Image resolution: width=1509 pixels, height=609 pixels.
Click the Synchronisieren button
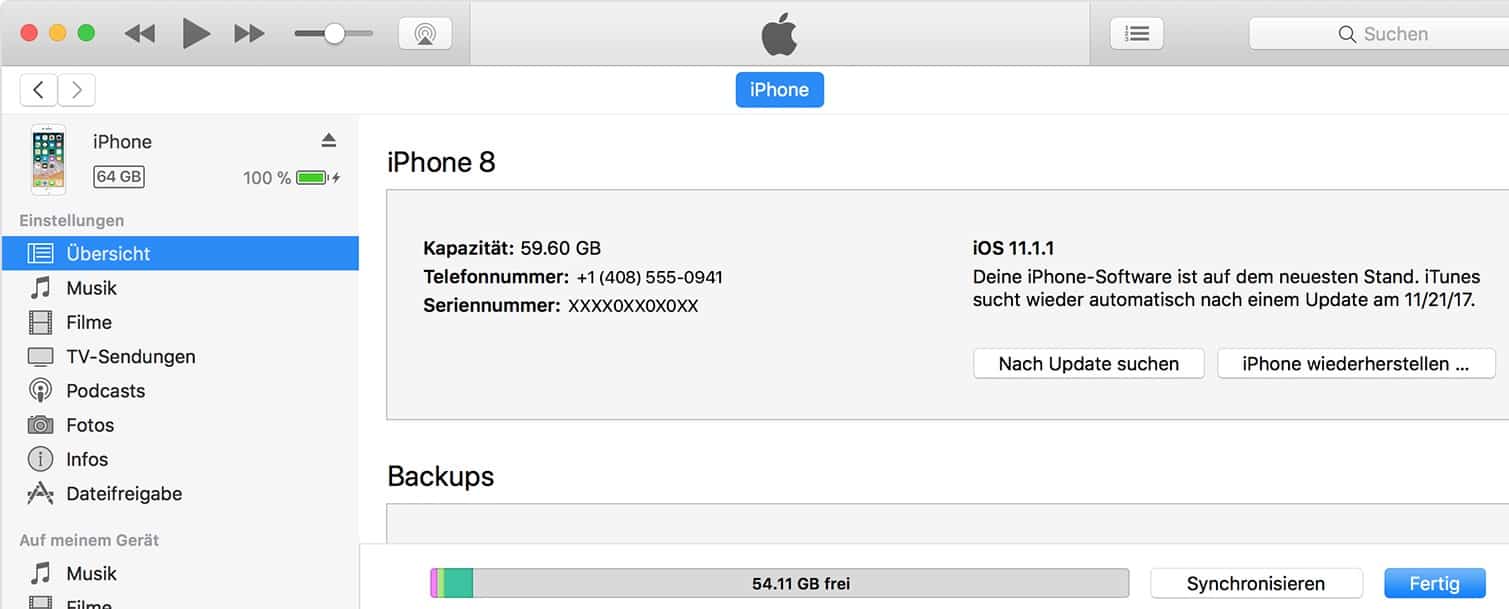1256,583
